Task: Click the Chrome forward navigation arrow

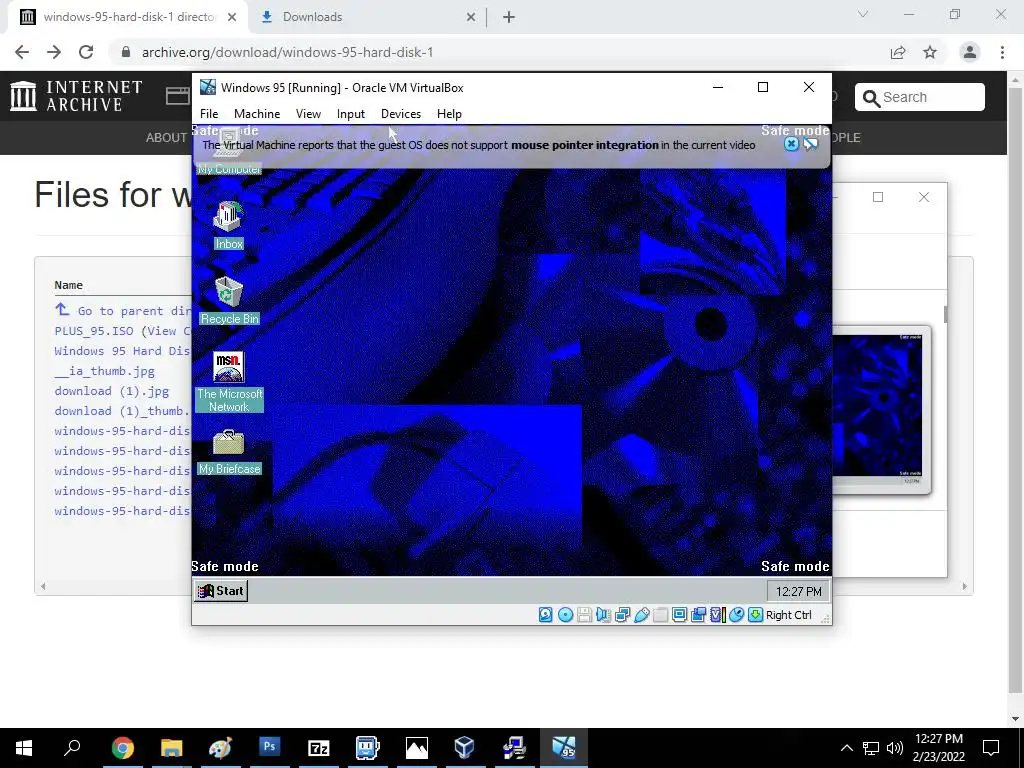Action: click(x=54, y=52)
